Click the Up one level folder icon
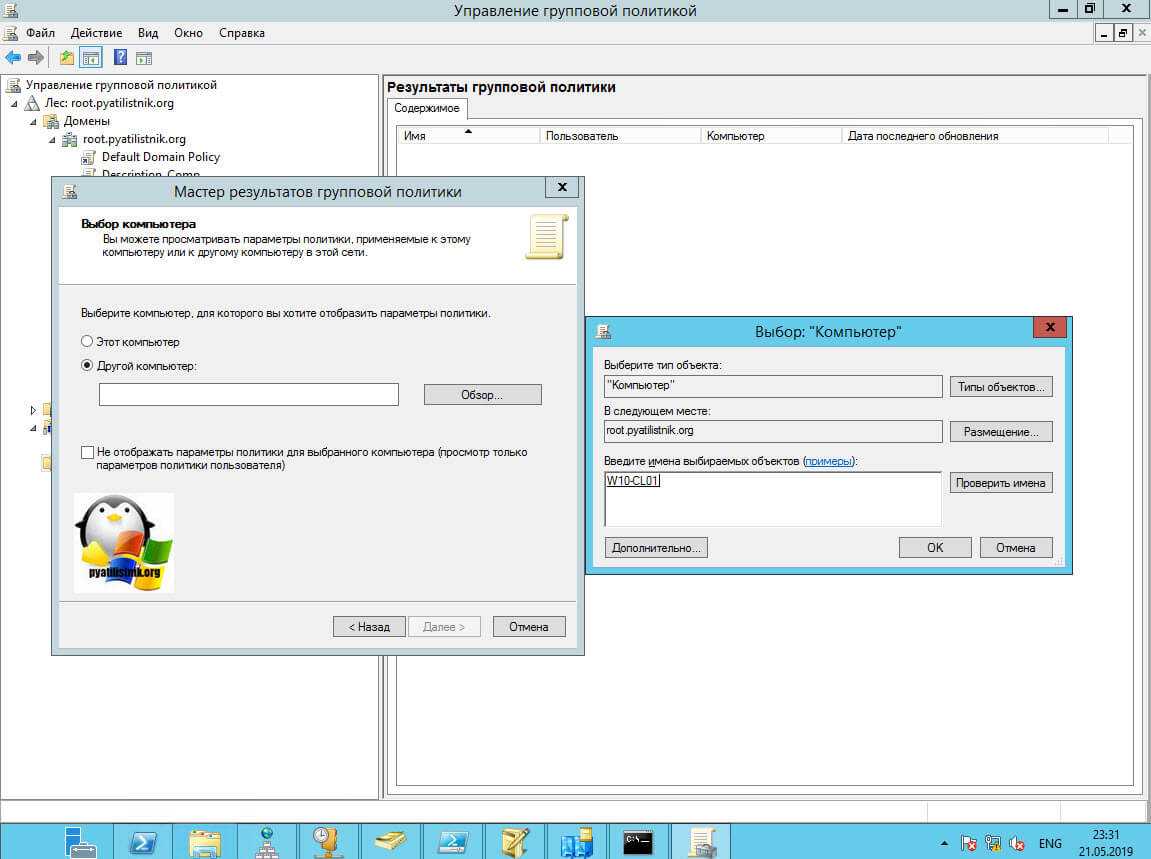This screenshot has height=859, width=1151. [x=67, y=58]
